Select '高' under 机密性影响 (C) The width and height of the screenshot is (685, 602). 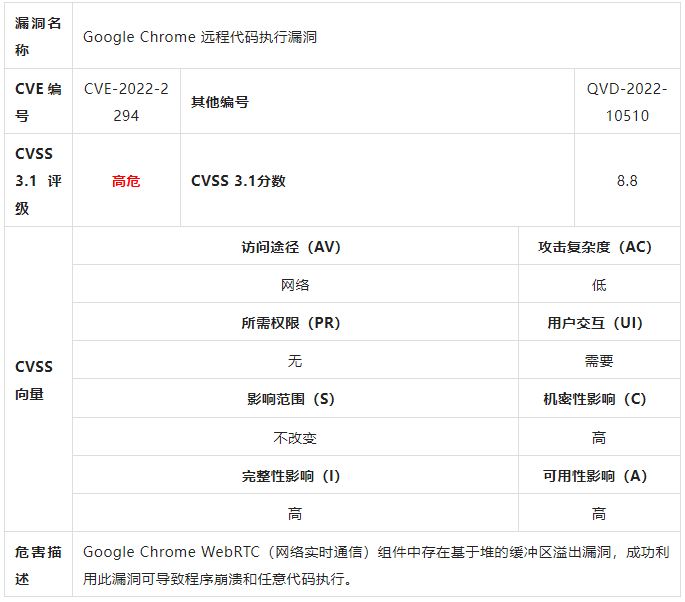click(599, 437)
